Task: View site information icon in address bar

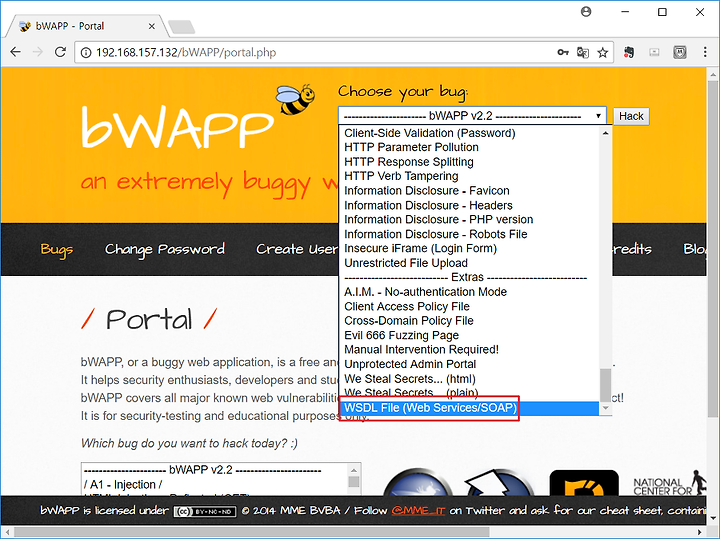Action: click(86, 52)
